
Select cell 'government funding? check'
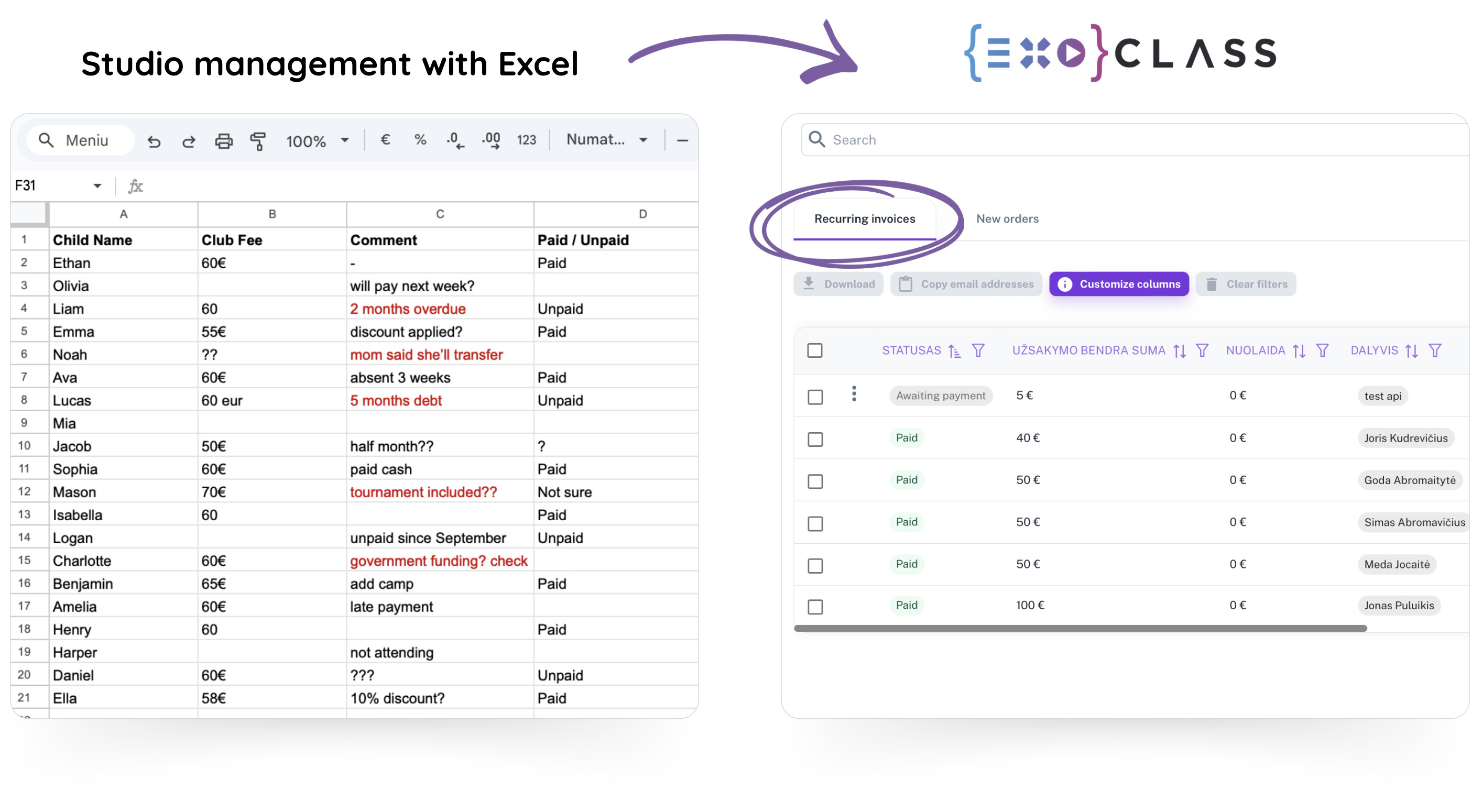(440, 561)
